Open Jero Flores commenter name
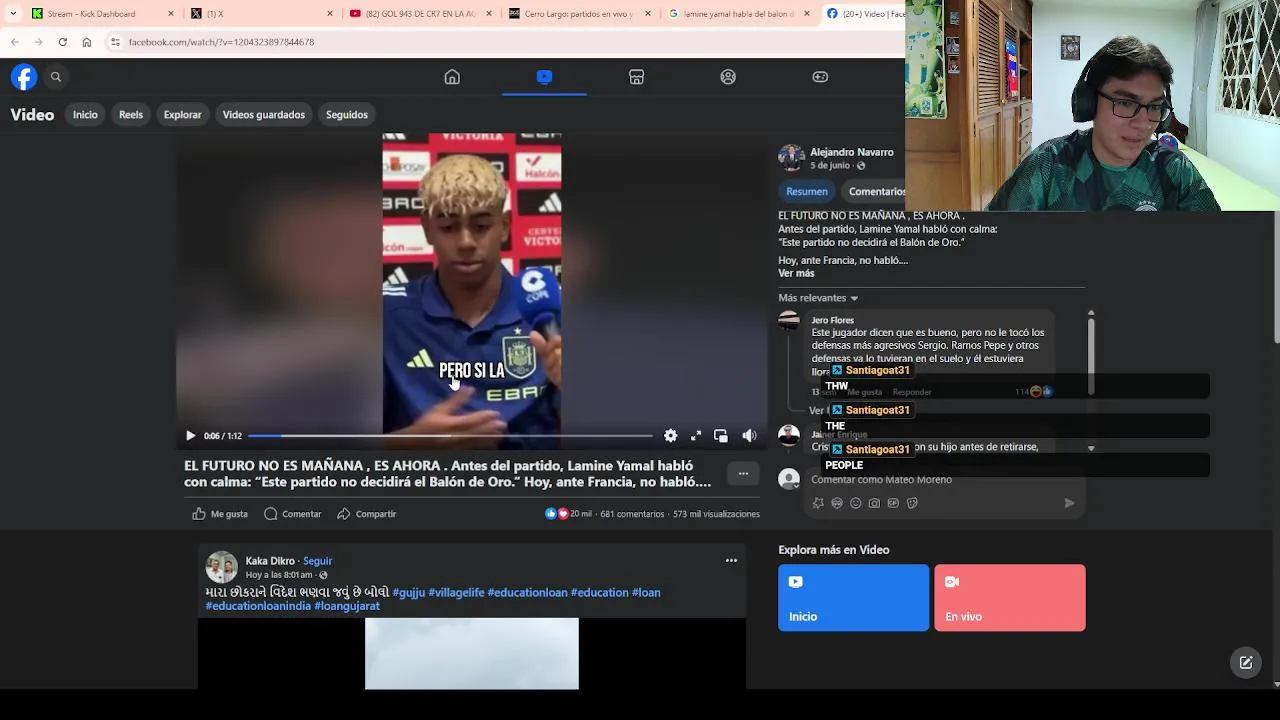The width and height of the screenshot is (1280, 720). [x=833, y=320]
